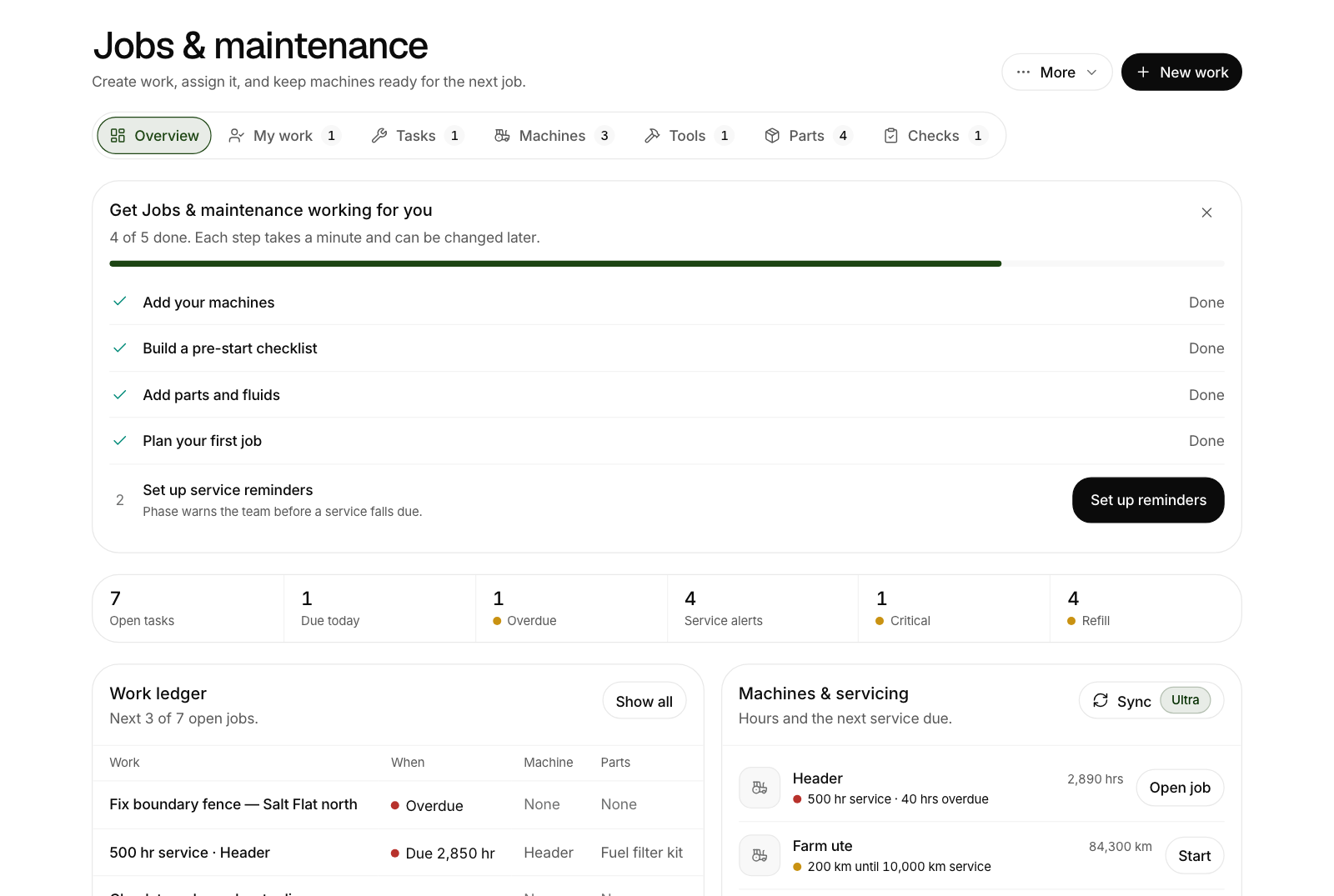Click the Ultra badge next to Sync

pyautogui.click(x=1185, y=700)
